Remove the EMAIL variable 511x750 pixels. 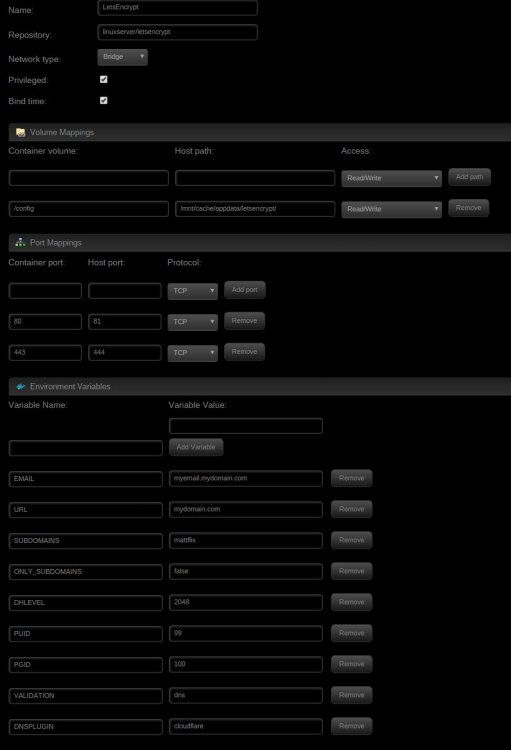pos(352,478)
